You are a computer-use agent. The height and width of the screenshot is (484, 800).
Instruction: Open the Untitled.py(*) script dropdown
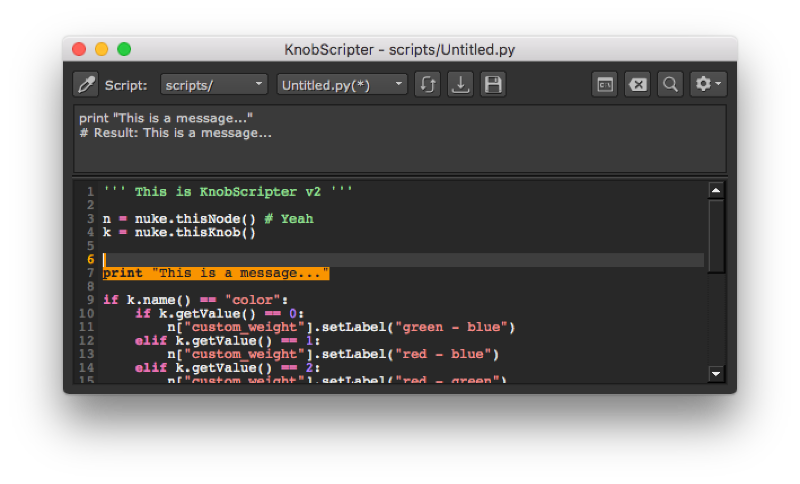(341, 85)
